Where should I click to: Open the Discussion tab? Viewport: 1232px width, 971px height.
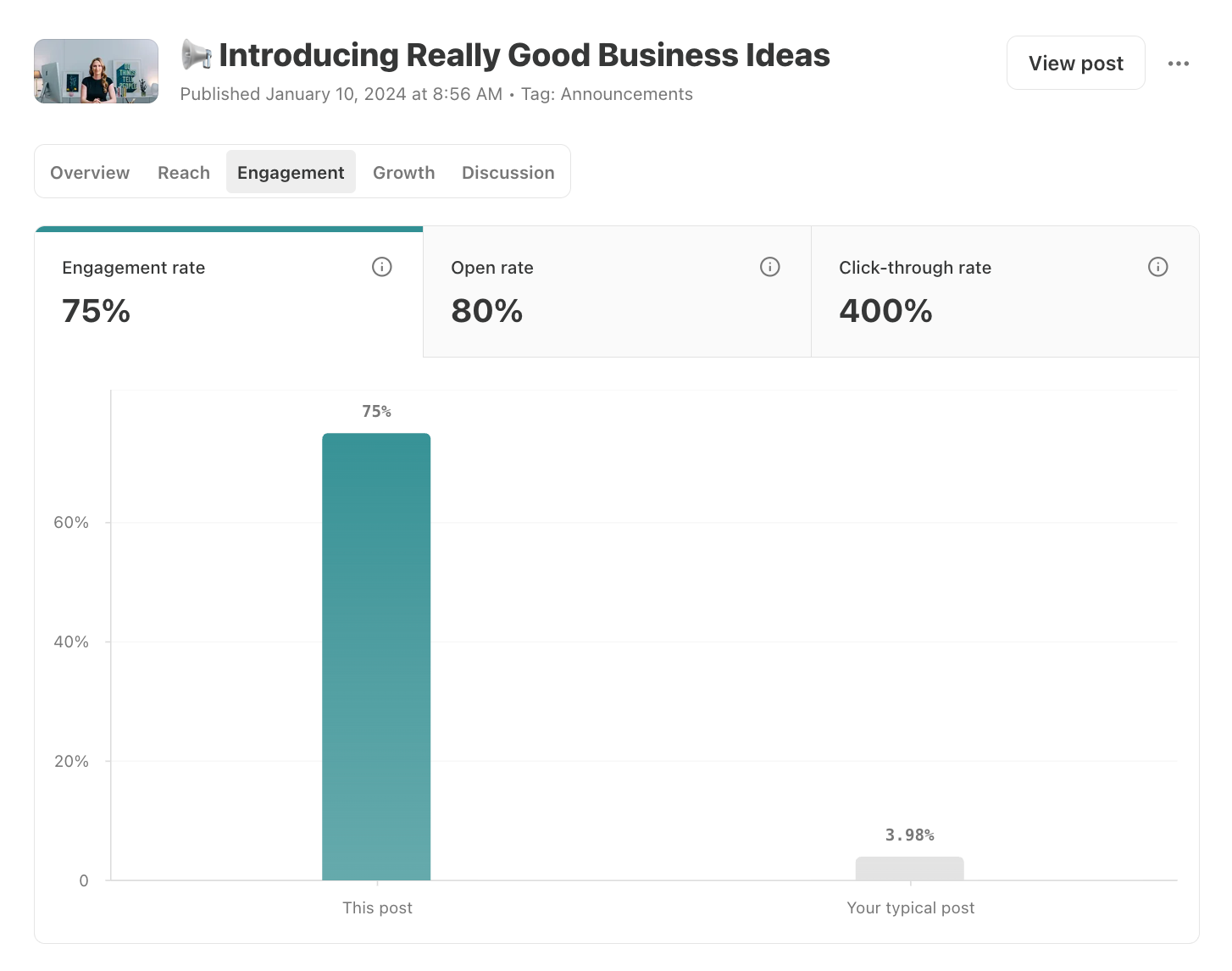(508, 172)
